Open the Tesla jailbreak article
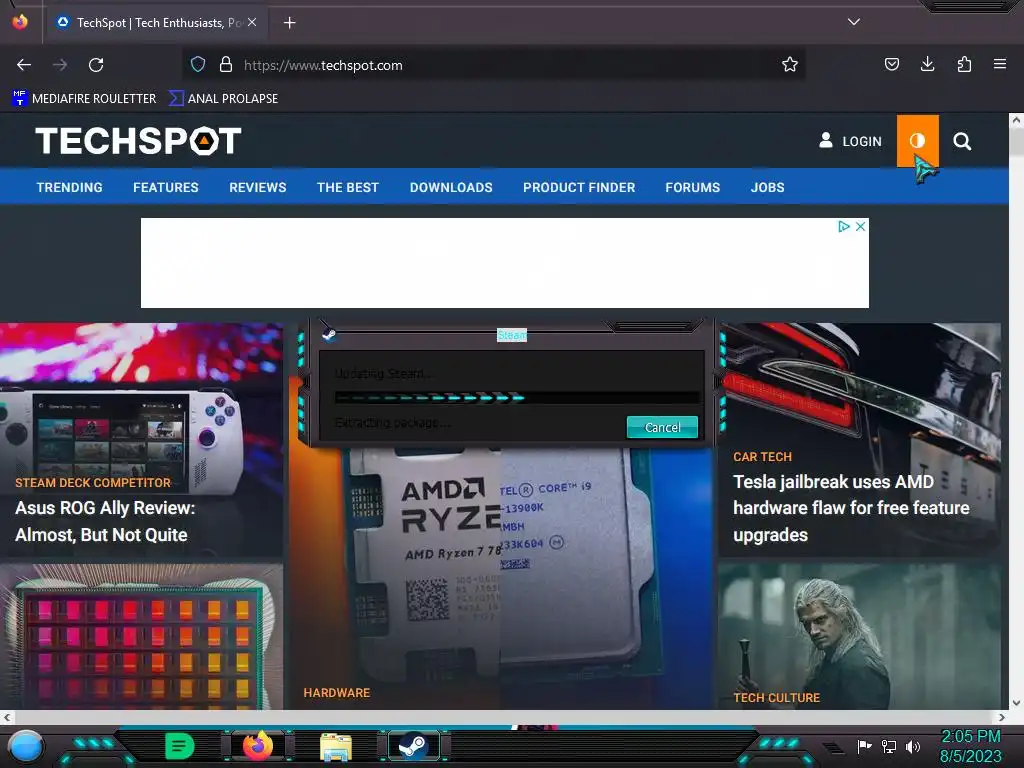This screenshot has width=1024, height=768. click(851, 508)
